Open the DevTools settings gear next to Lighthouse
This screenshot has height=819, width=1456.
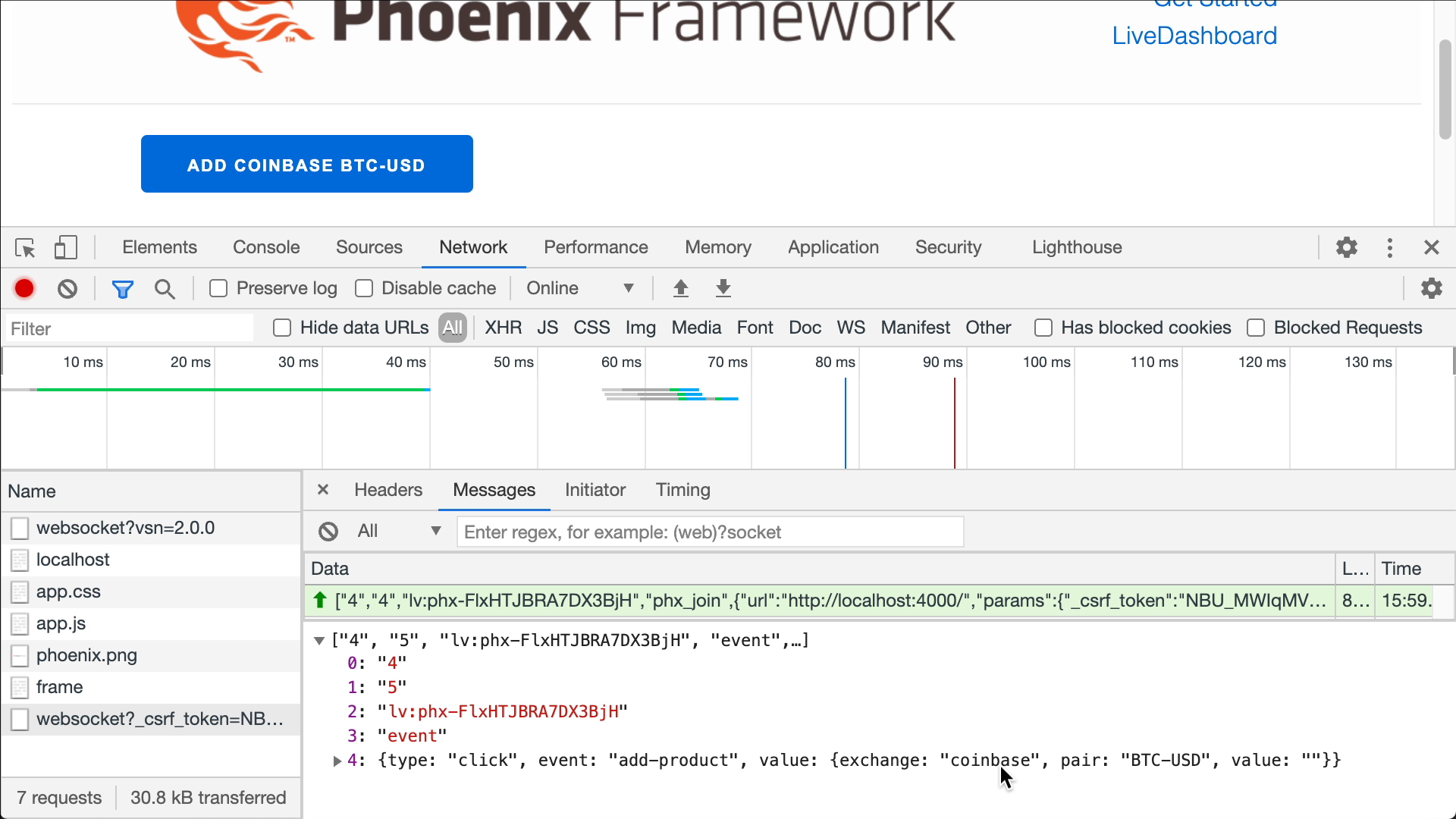pyautogui.click(x=1346, y=248)
